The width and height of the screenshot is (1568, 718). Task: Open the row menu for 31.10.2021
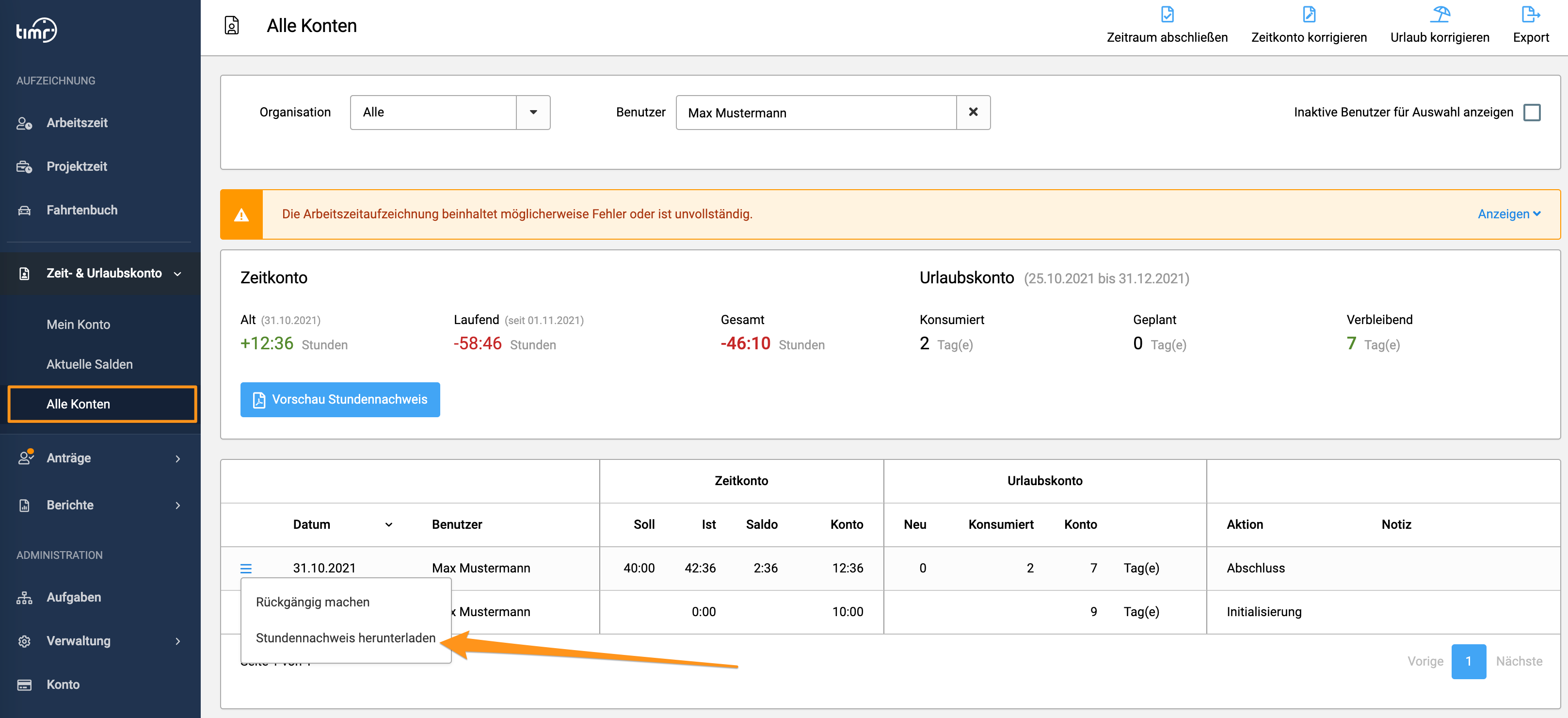click(x=246, y=568)
